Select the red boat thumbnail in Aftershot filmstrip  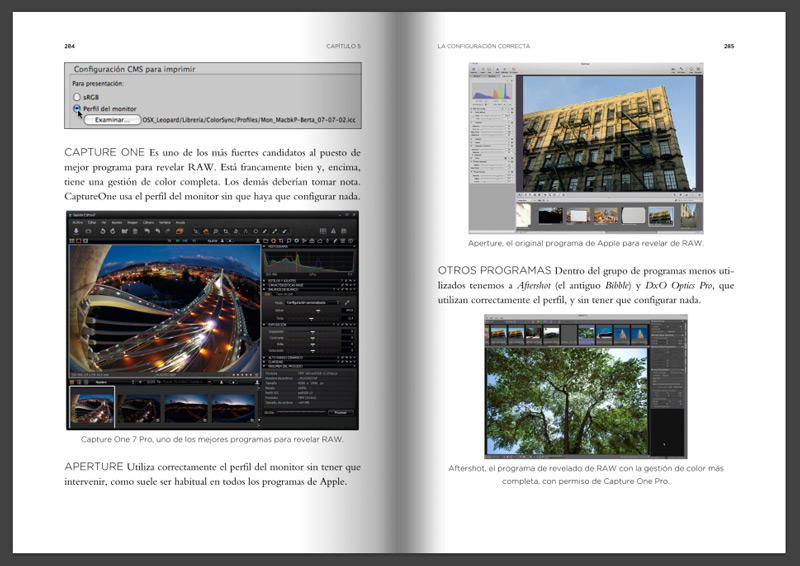[x=604, y=335]
